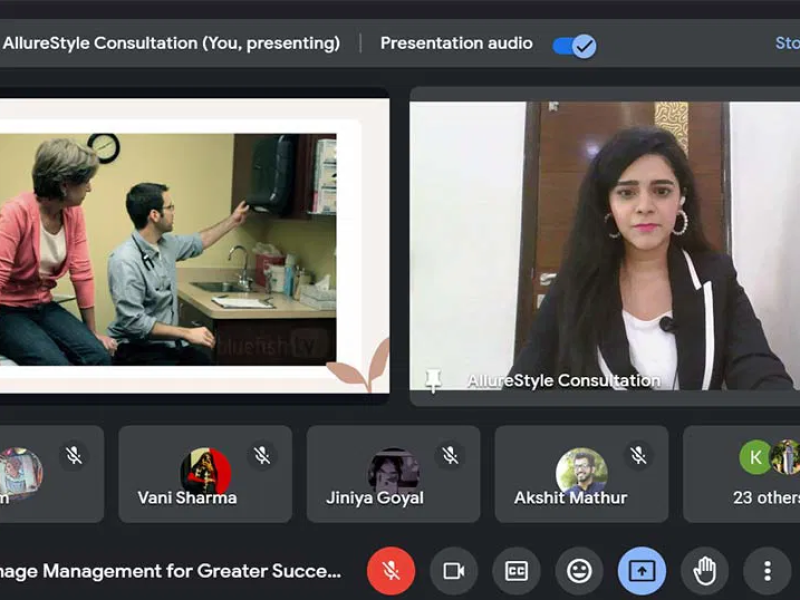The width and height of the screenshot is (800, 600).
Task: Click the meeting title Image Management text
Action: coord(170,571)
